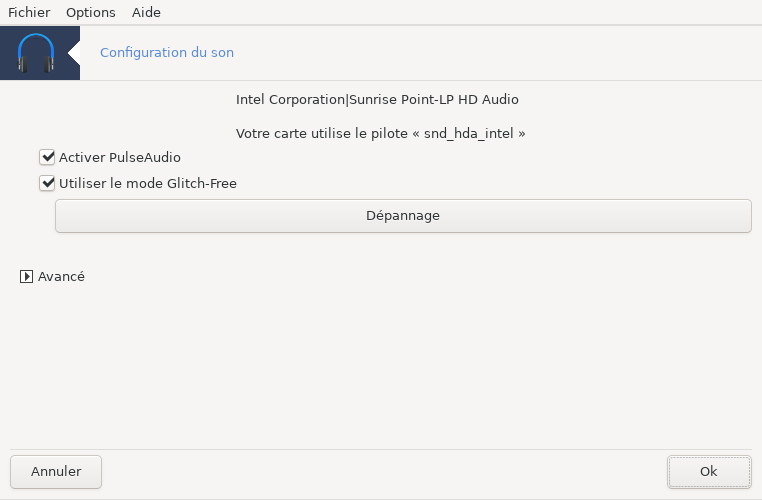Open the Aide menu
The image size is (762, 500).
tap(146, 13)
